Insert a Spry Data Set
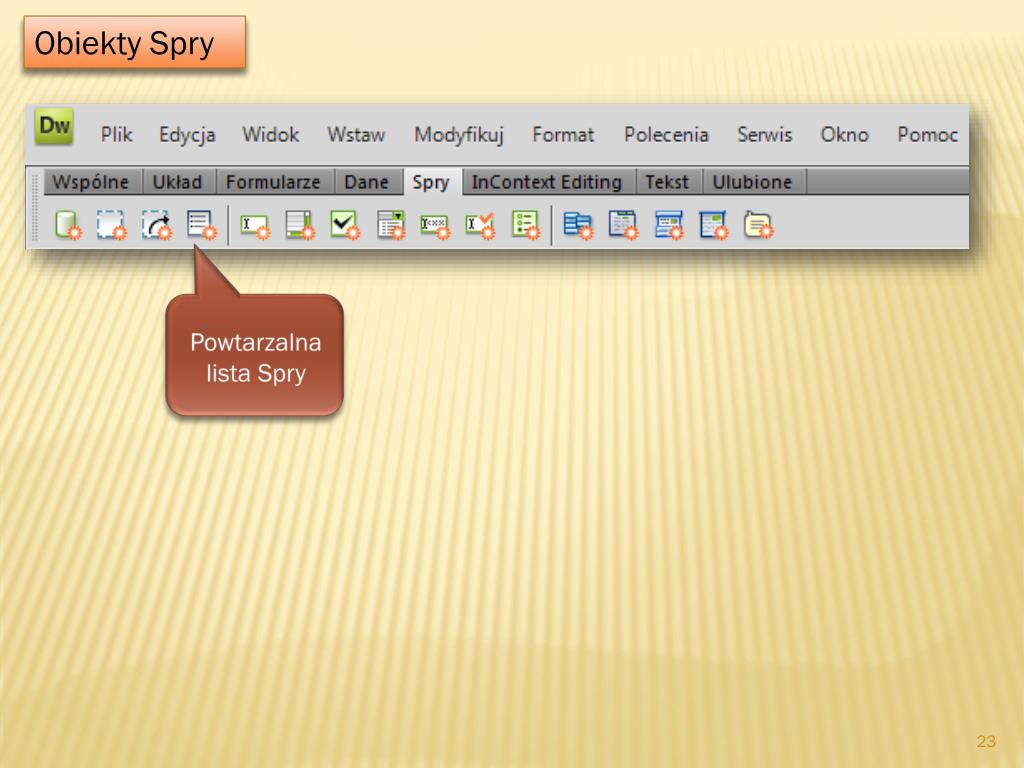Image resolution: width=1024 pixels, height=768 pixels. (68, 225)
